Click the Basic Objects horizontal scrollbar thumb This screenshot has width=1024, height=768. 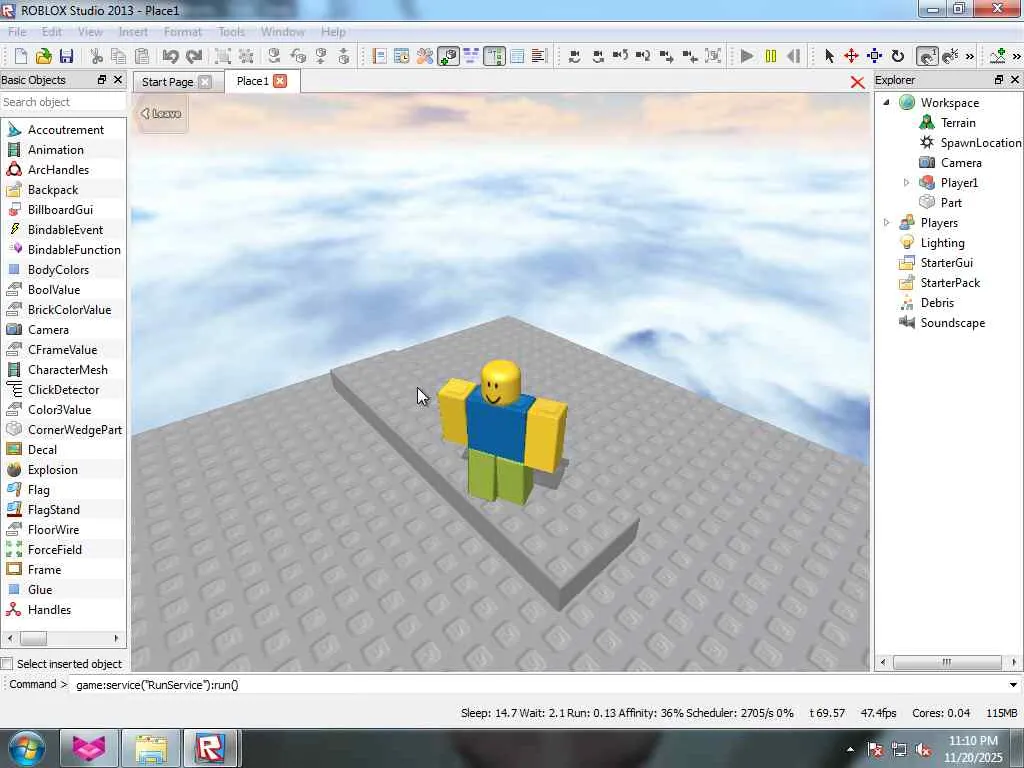pyautogui.click(x=33, y=638)
